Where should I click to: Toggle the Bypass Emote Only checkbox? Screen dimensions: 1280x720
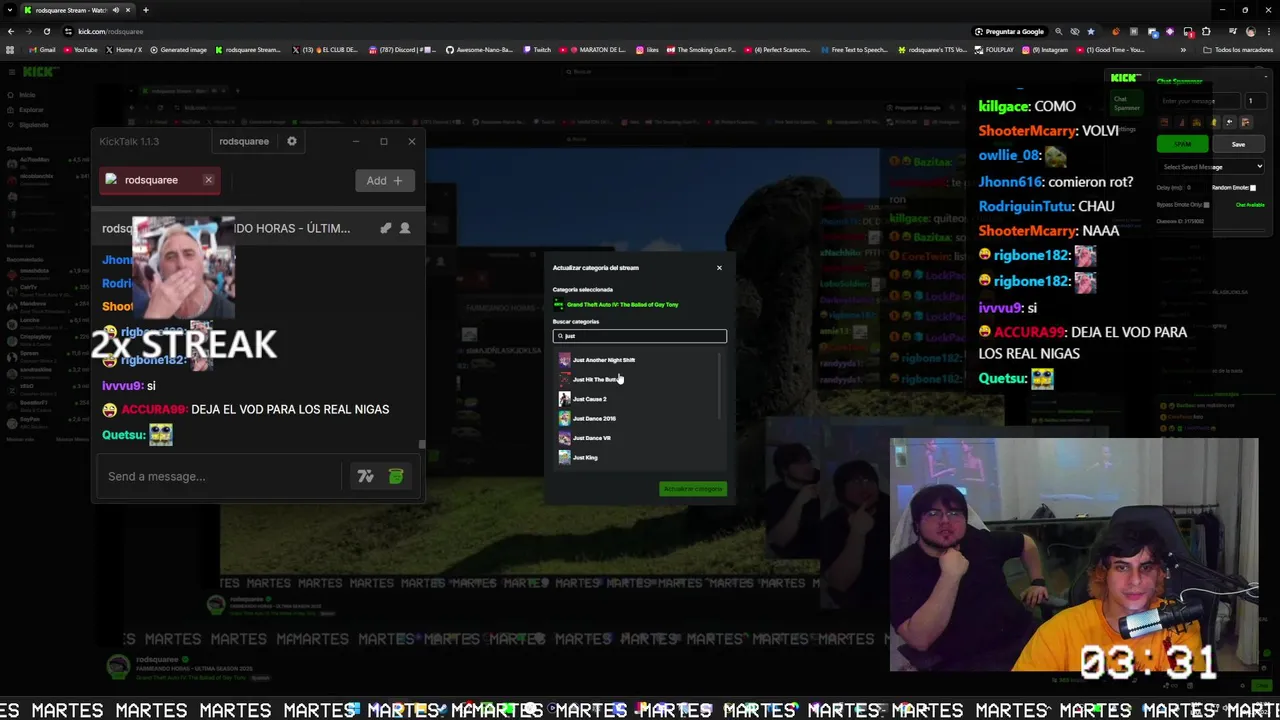1206,205
